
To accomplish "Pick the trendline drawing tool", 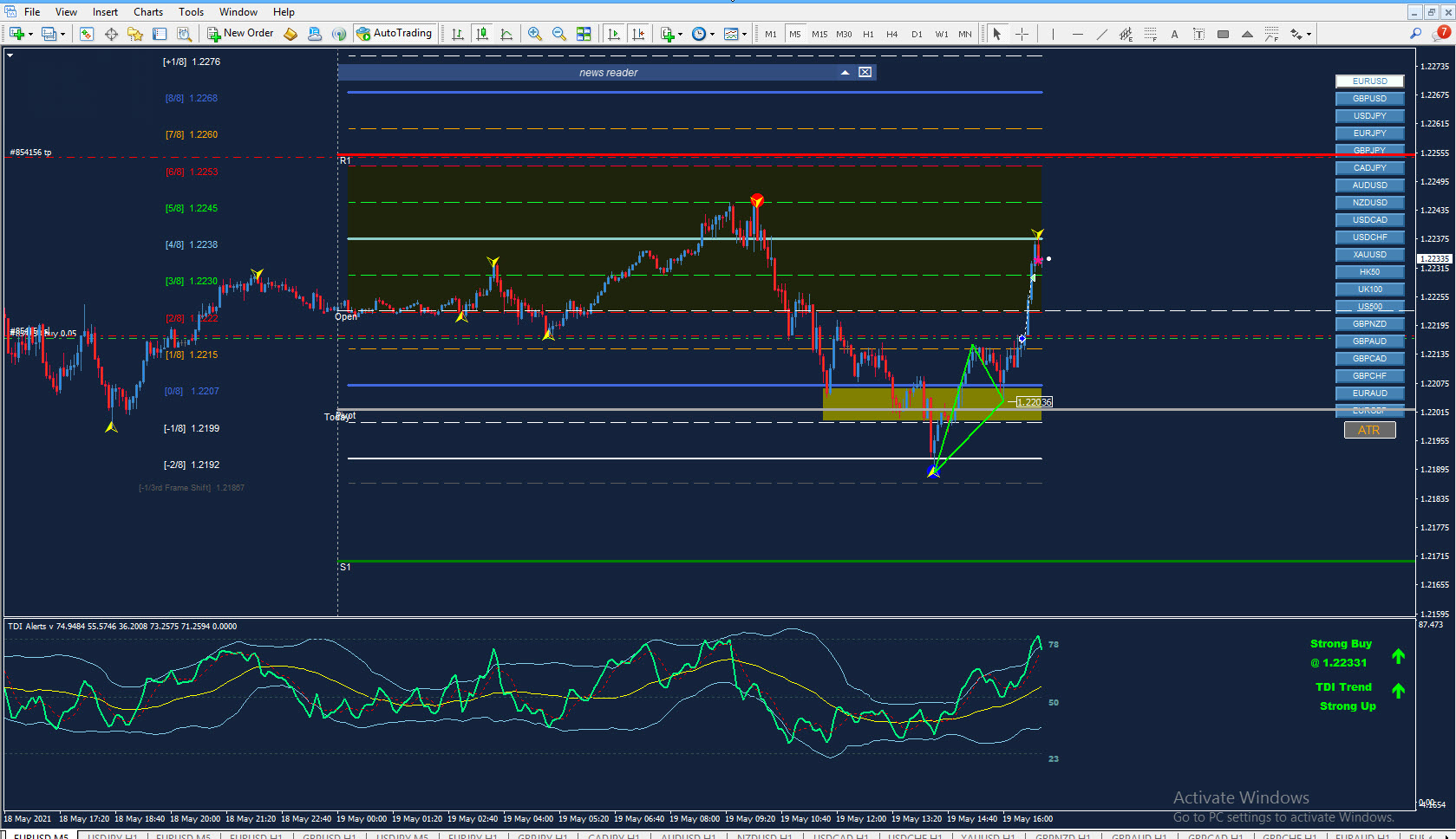I will (1101, 34).
